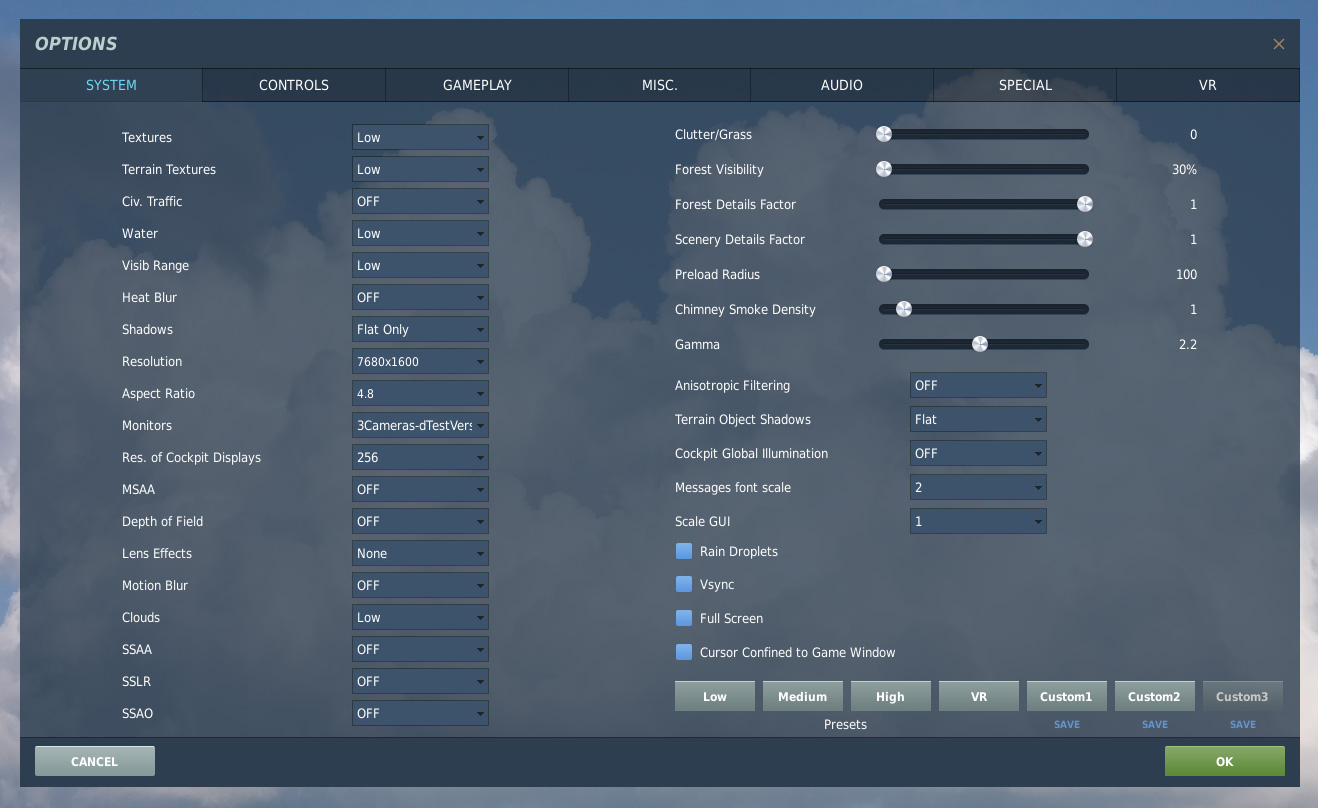
Task: Click the Gamma slider handle
Action: [x=980, y=344]
